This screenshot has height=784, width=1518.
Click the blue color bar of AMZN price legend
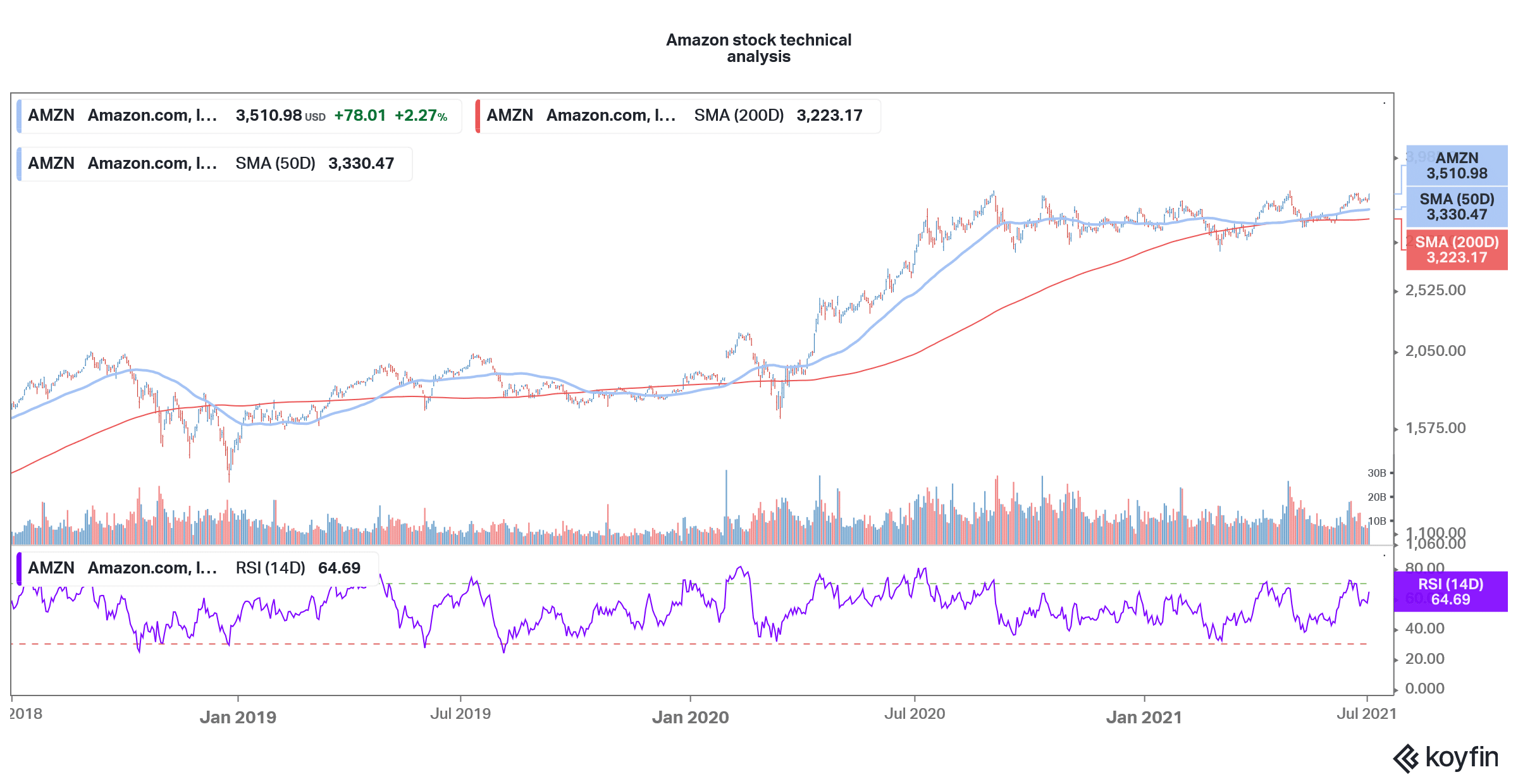[x=19, y=116]
